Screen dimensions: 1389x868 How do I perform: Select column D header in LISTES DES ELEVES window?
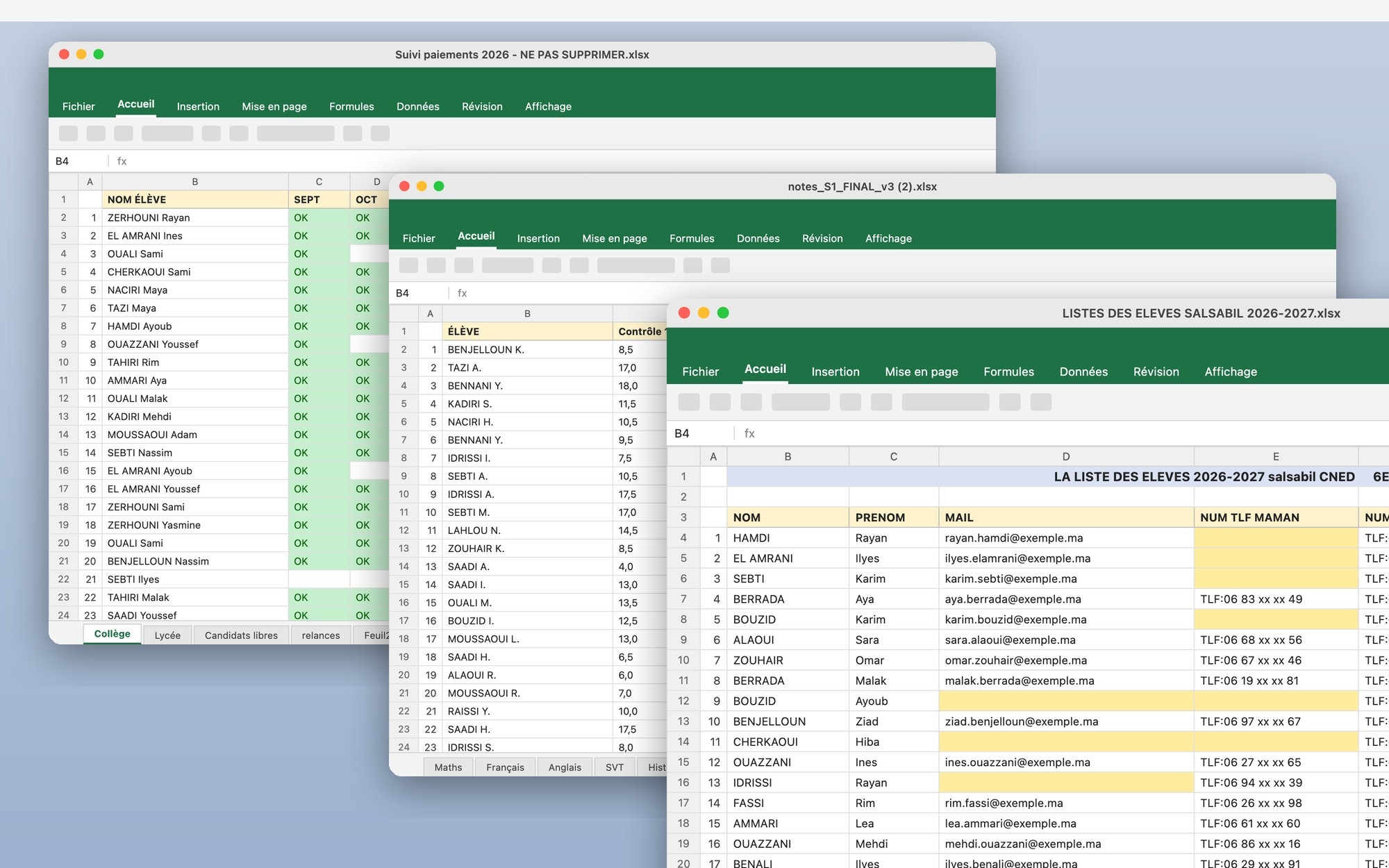tap(1066, 457)
